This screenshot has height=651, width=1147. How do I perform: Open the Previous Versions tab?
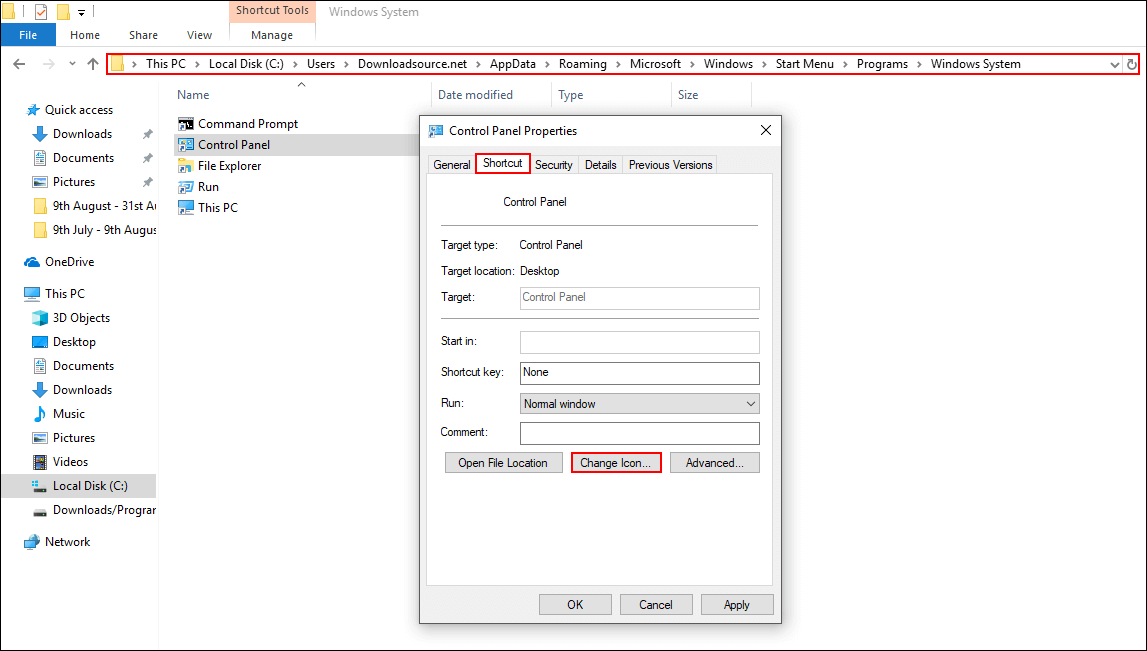tap(670, 165)
